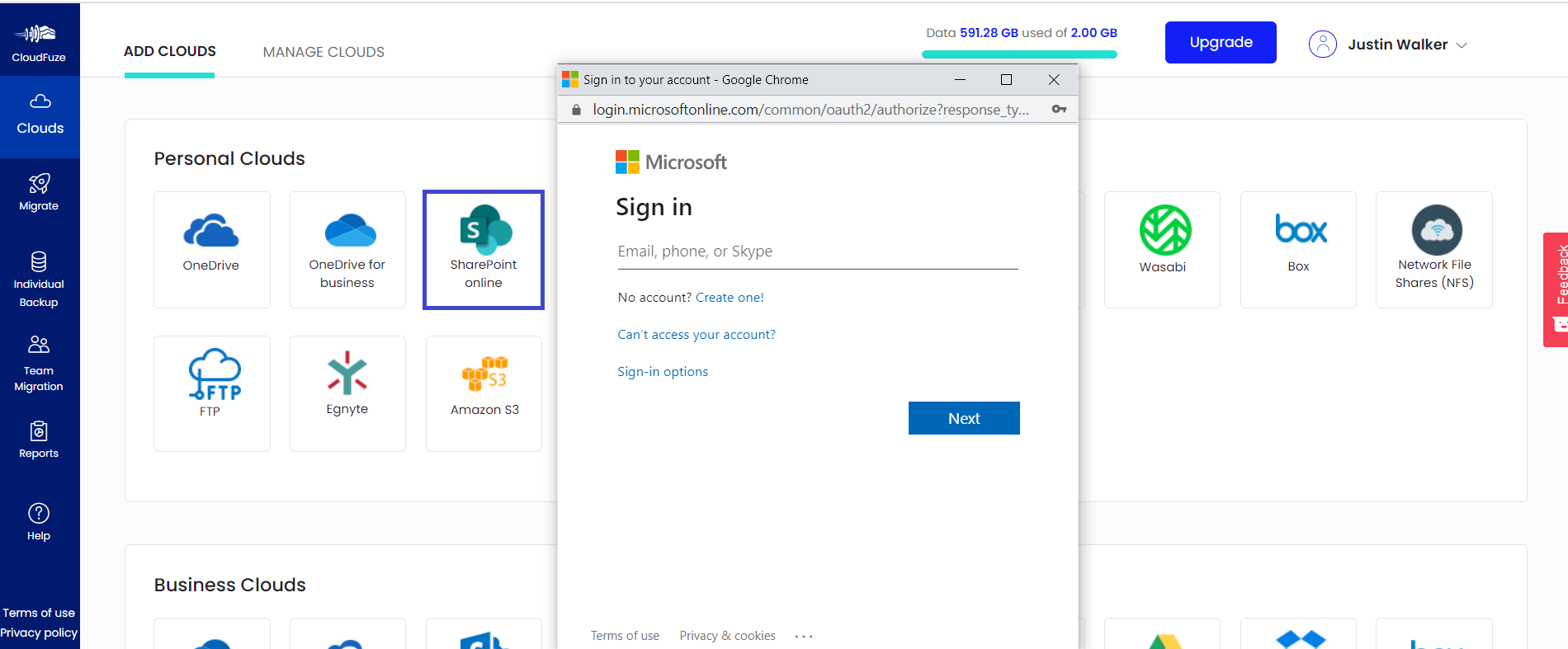This screenshot has height=649, width=1568.
Task: Click the Microsoft logo in popup
Action: (671, 162)
